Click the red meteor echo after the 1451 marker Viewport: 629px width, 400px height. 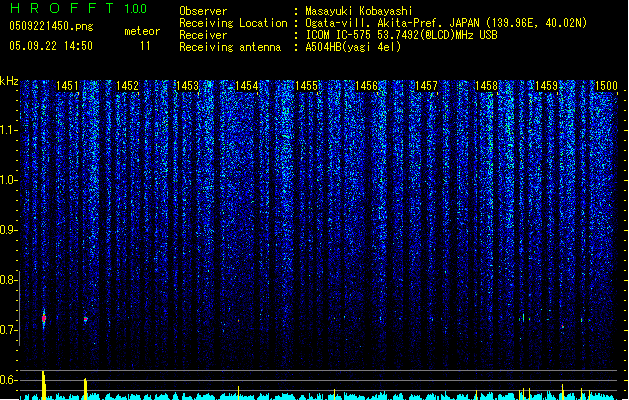pyautogui.click(x=85, y=319)
